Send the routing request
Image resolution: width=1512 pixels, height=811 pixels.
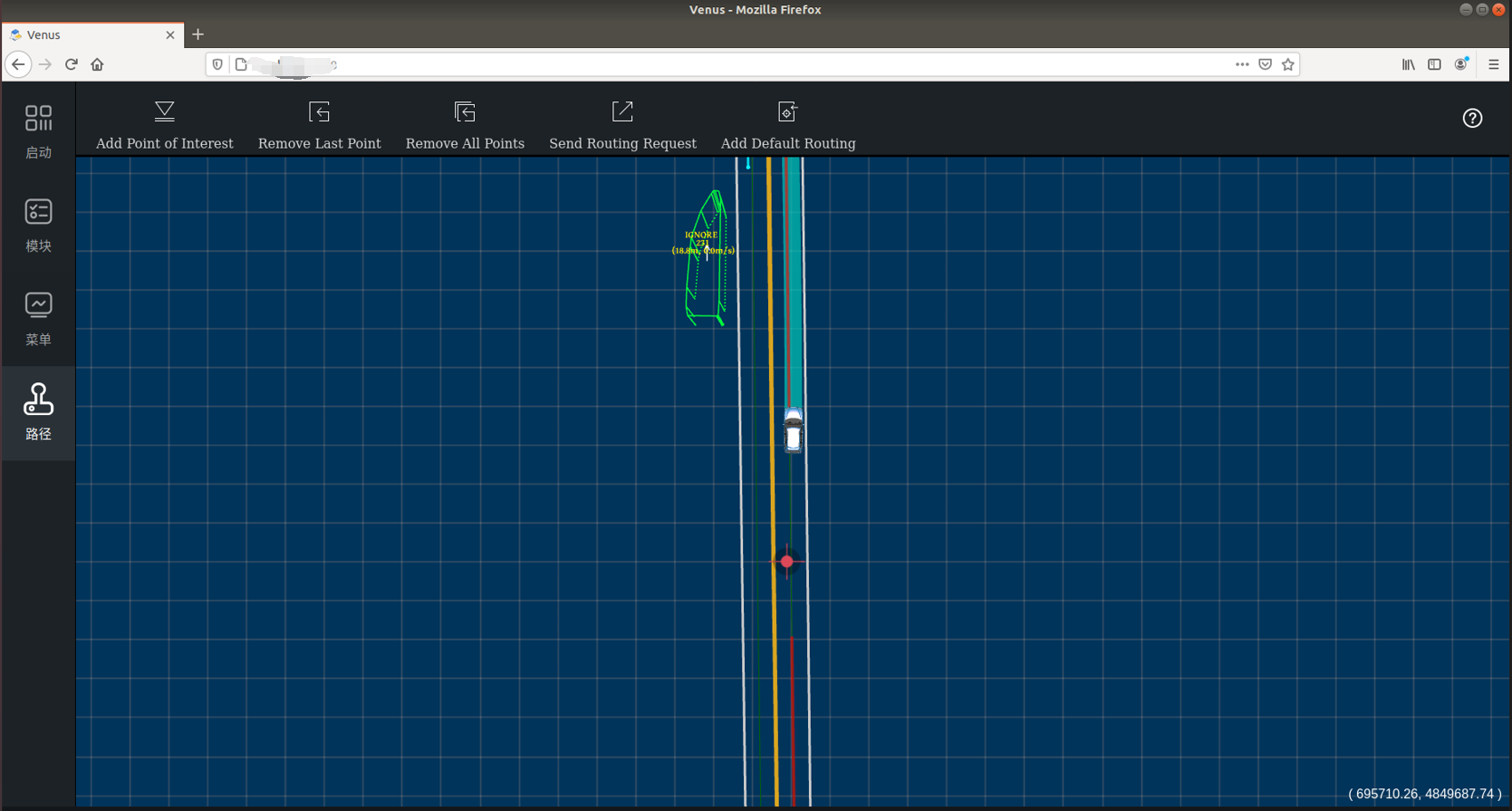pos(622,112)
